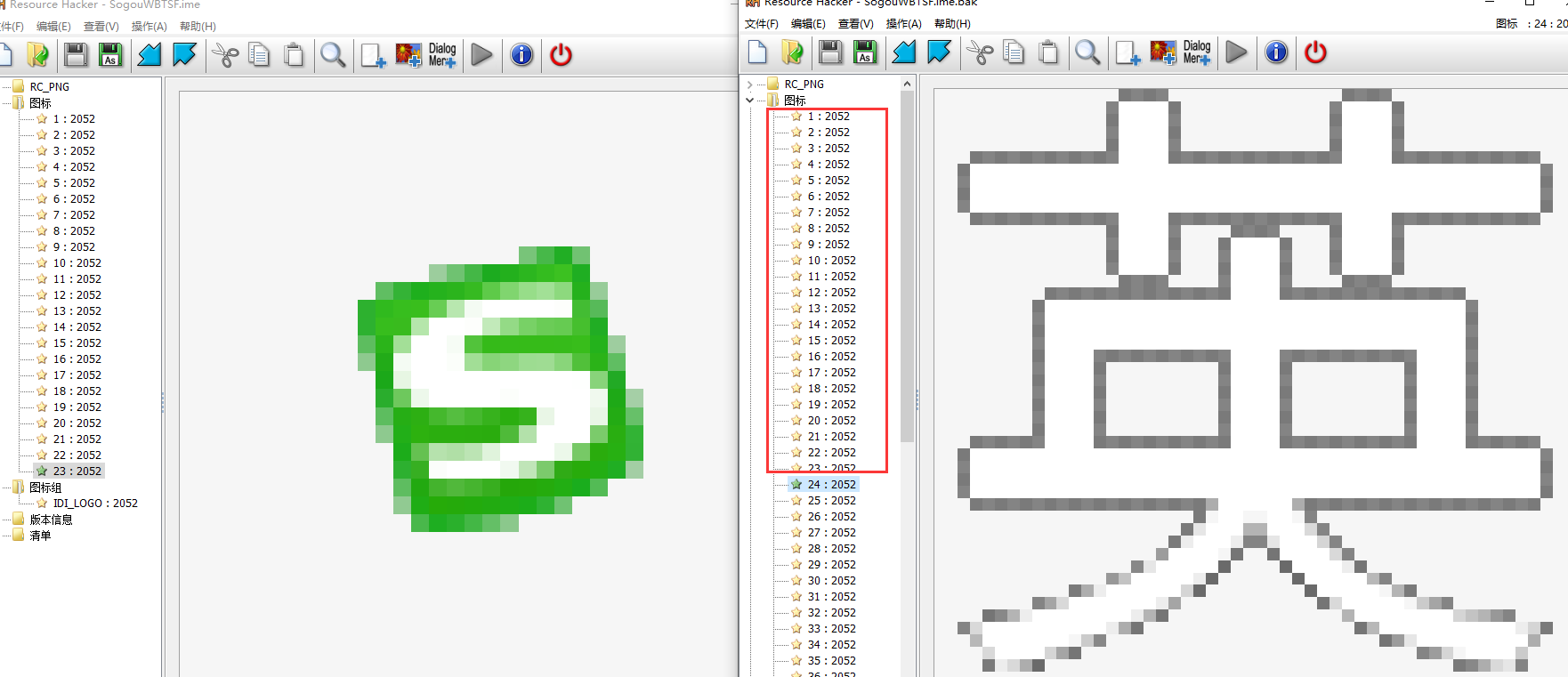Select RC_PNG folder in left window tree
This screenshot has height=677, width=1568.
click(x=49, y=87)
